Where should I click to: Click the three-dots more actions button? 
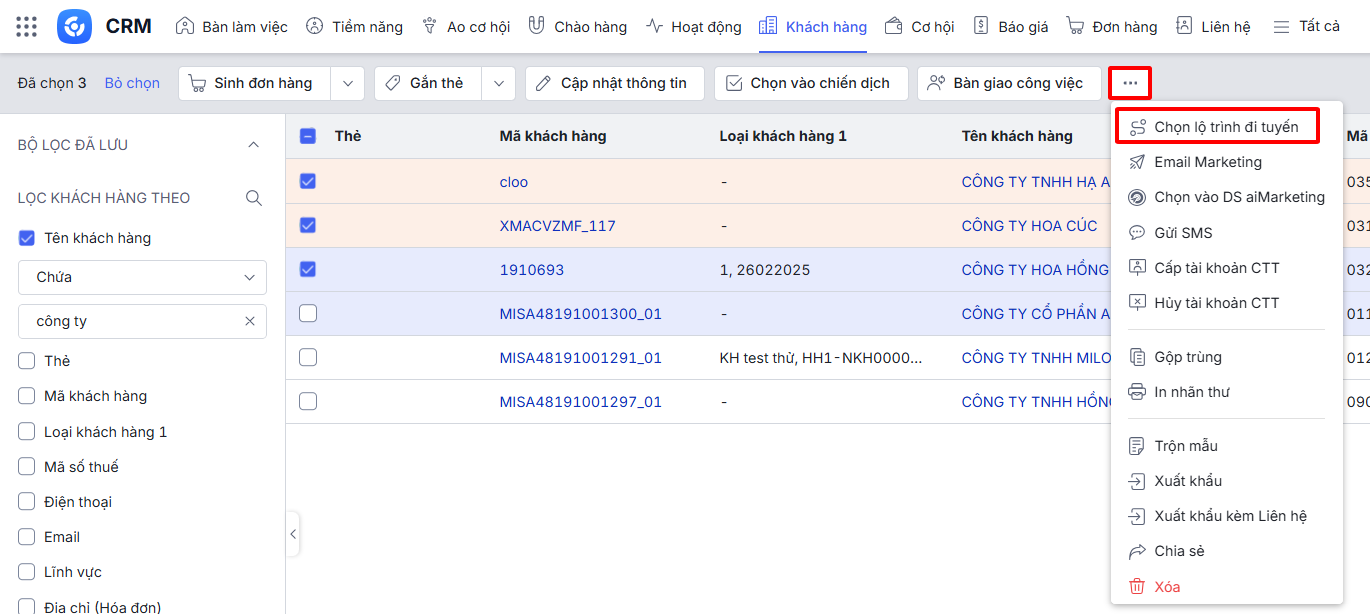coord(1130,83)
